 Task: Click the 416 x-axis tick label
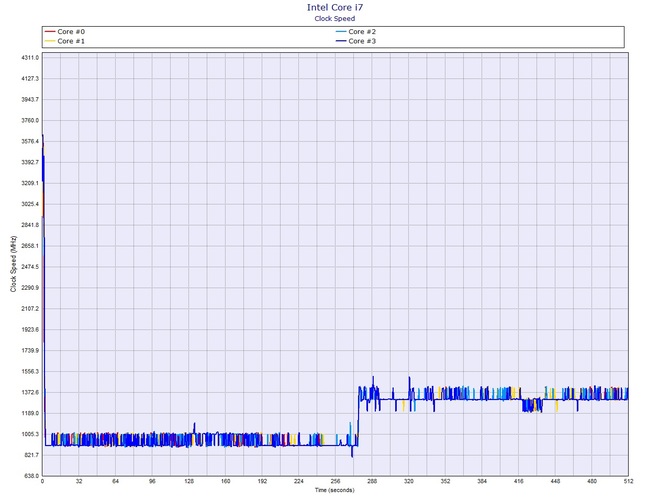tap(519, 481)
